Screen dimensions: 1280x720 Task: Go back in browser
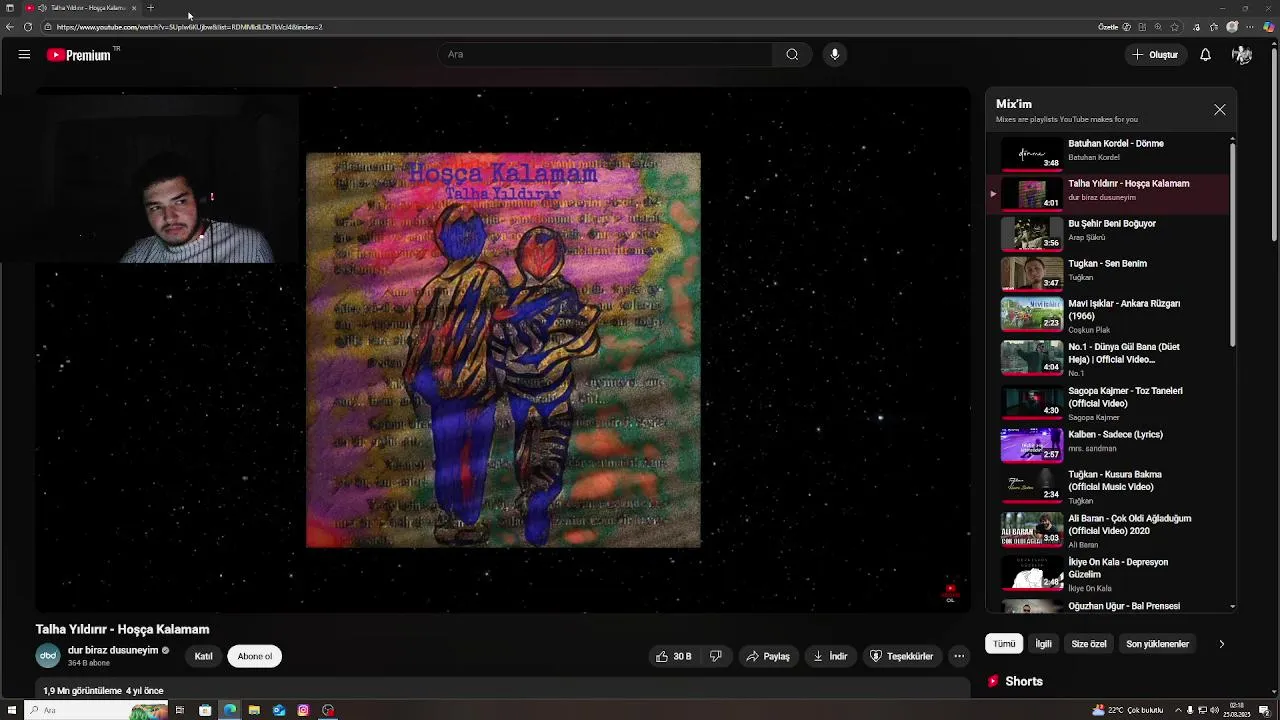click(x=10, y=27)
